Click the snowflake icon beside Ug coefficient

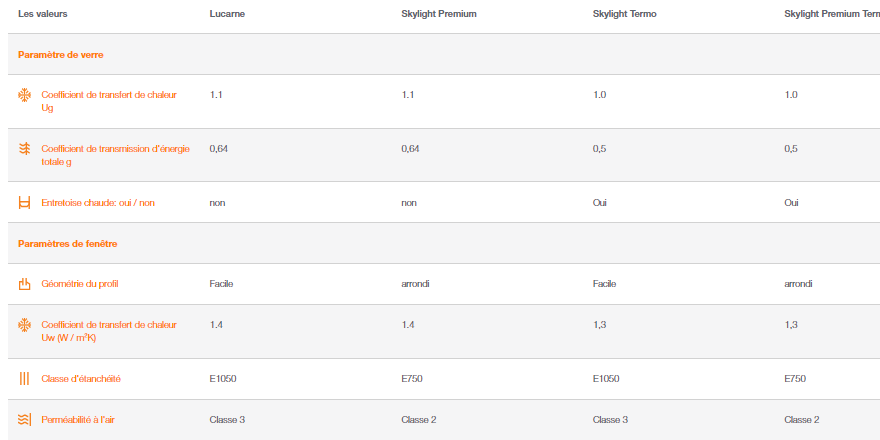[x=24, y=95]
